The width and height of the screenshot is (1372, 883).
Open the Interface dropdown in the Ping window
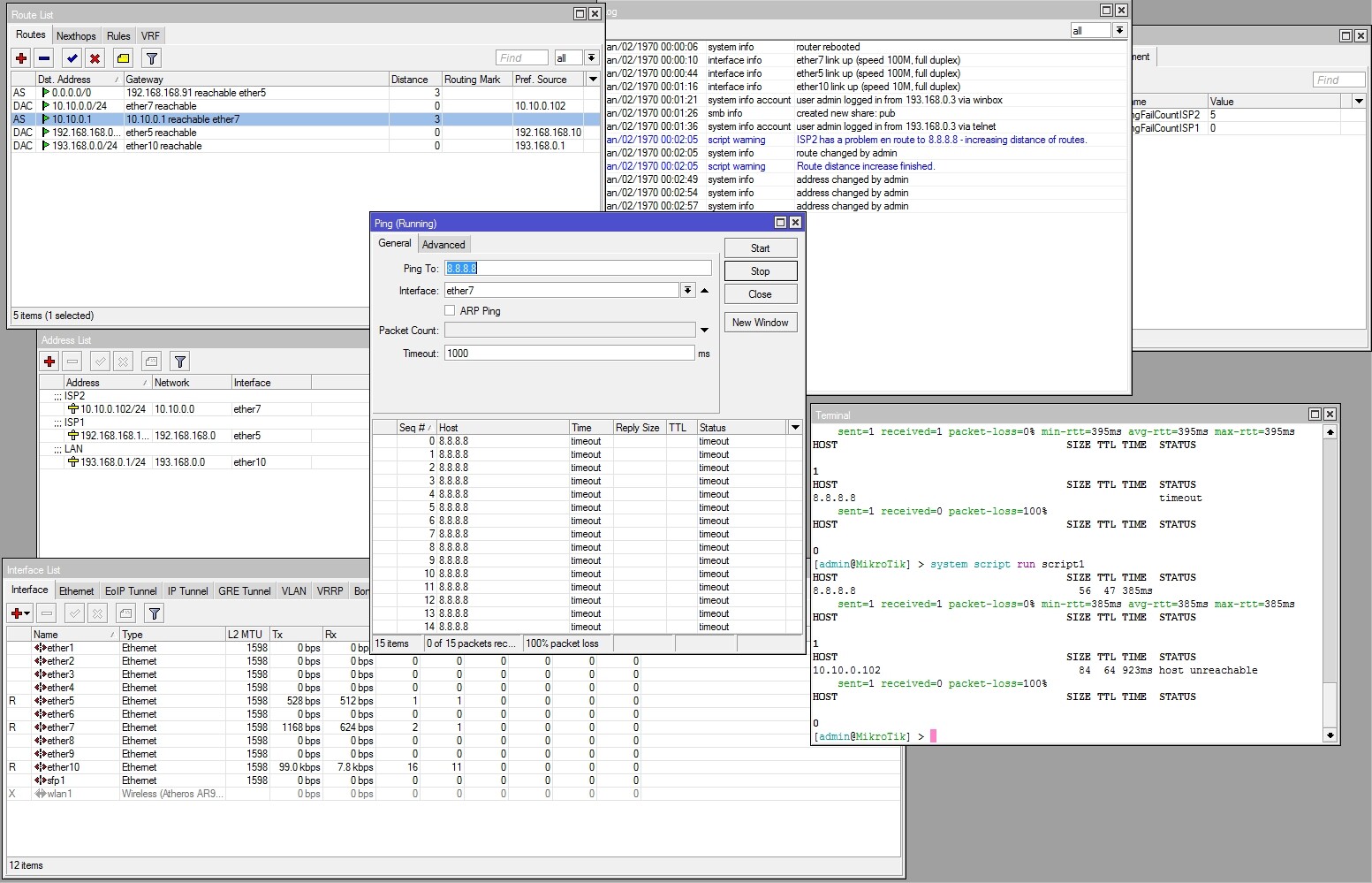(x=688, y=290)
